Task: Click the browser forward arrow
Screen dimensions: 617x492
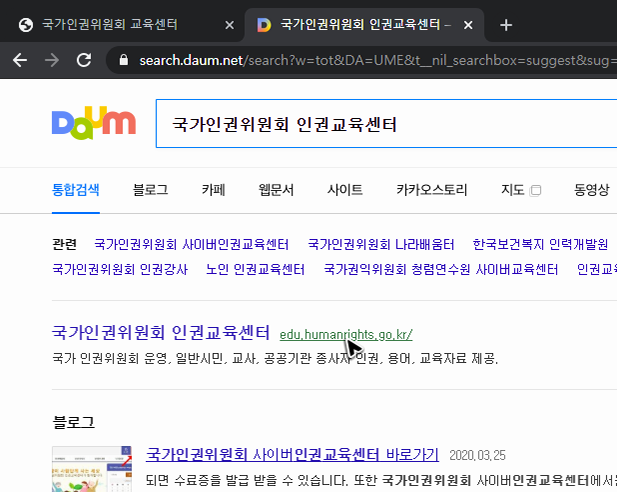Action: click(x=52, y=60)
